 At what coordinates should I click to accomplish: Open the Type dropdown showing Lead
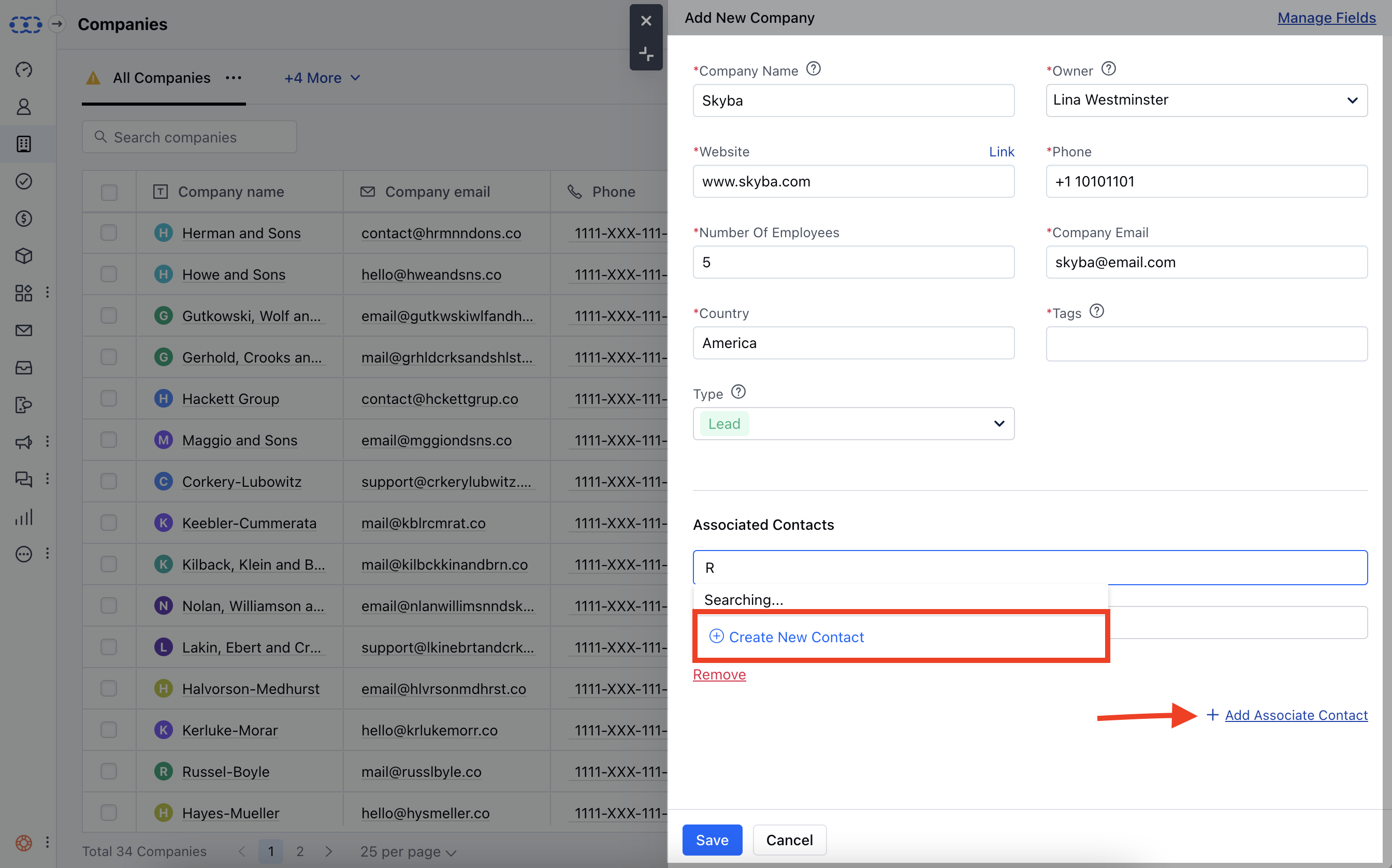coord(853,424)
